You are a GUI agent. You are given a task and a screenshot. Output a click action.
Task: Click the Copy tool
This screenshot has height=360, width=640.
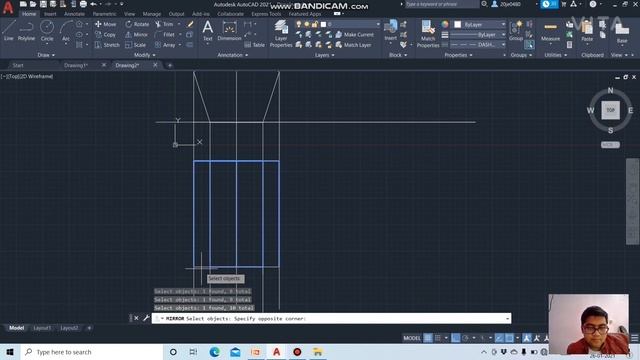(x=105, y=35)
